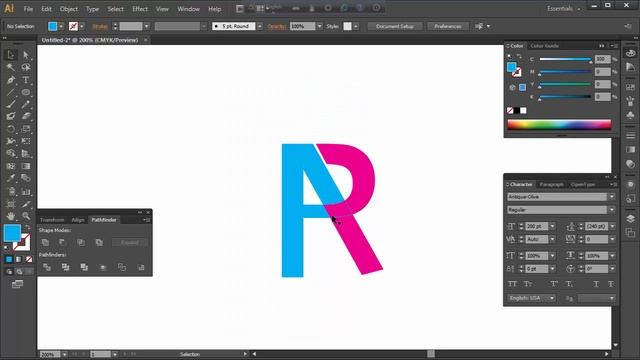Select the Eraser tool

pos(26,116)
